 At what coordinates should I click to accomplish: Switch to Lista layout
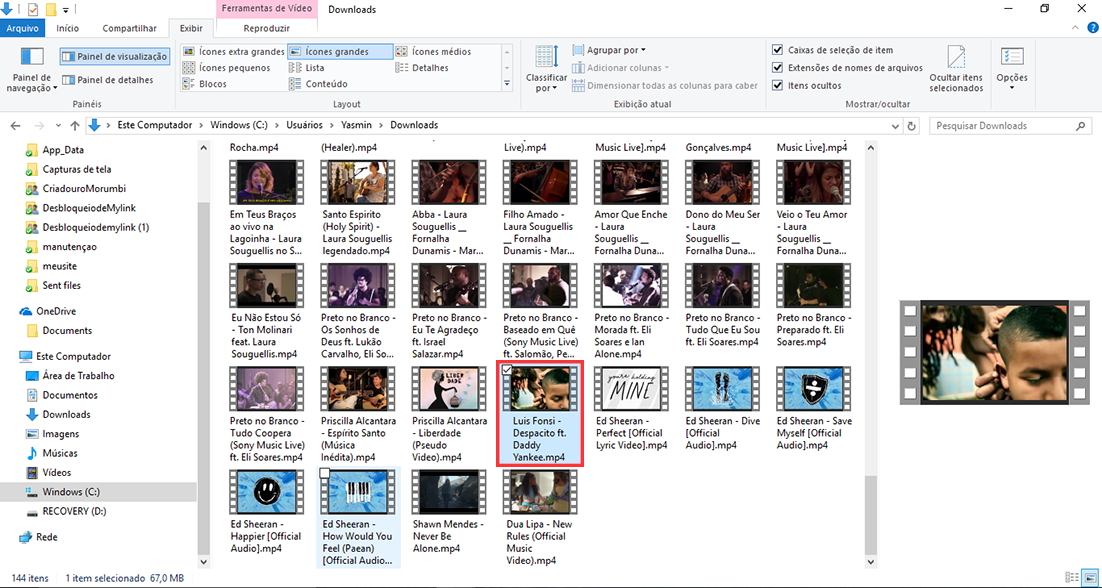[x=307, y=68]
